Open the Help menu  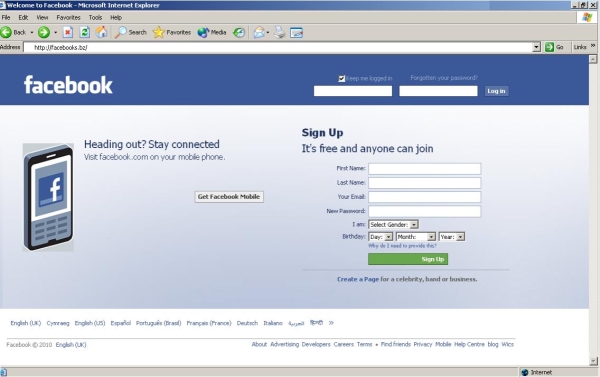click(x=116, y=18)
